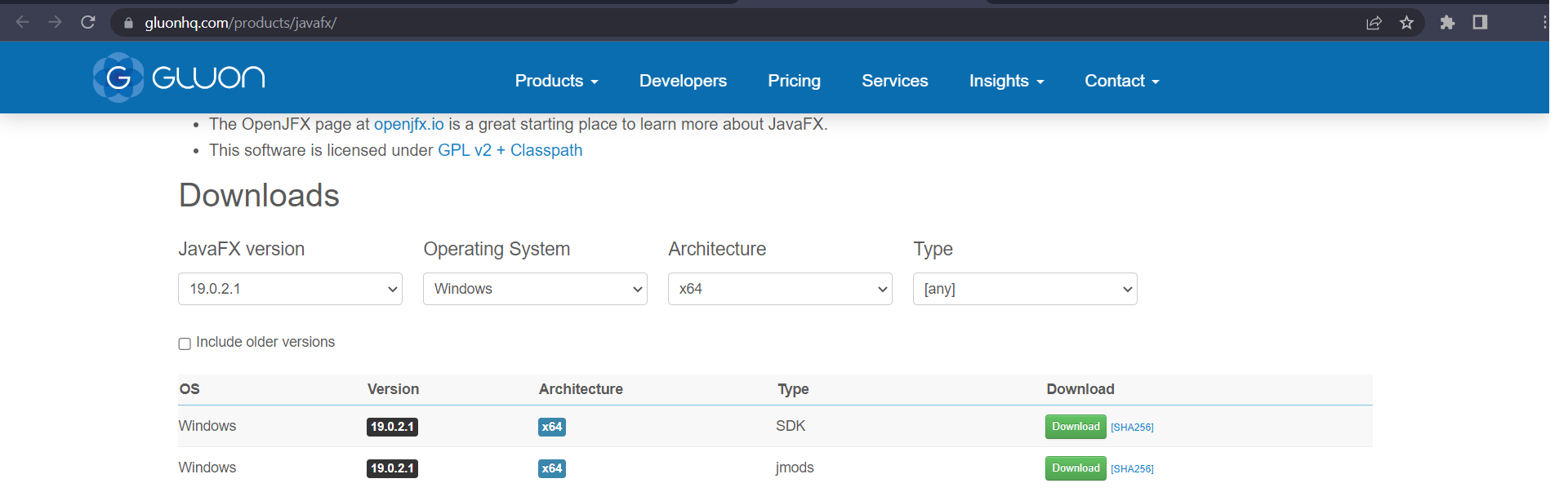
Task: Enable the Include older versions checkbox
Action: 185,344
